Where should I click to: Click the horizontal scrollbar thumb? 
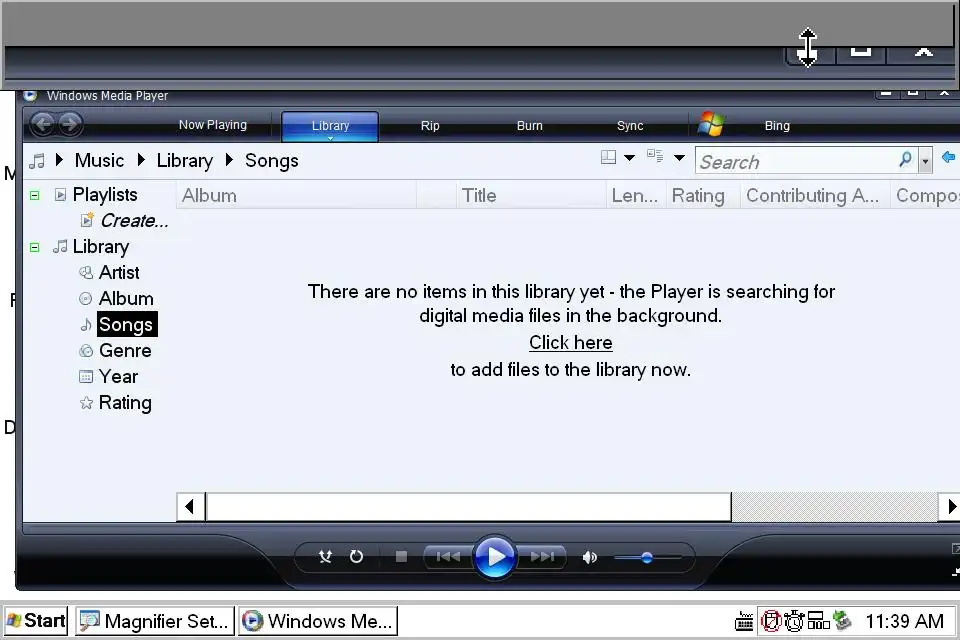coord(468,507)
